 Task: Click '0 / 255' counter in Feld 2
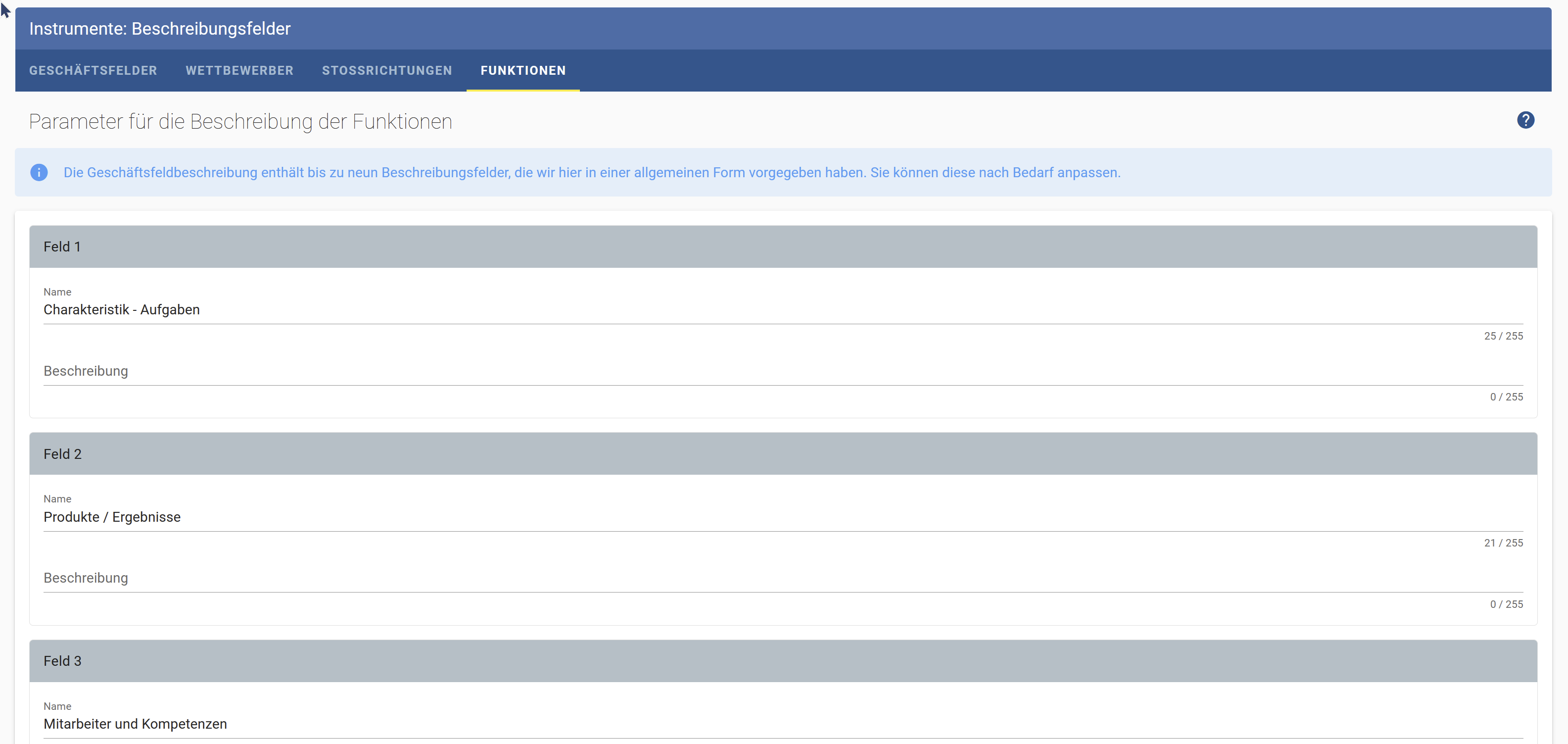(1507, 604)
